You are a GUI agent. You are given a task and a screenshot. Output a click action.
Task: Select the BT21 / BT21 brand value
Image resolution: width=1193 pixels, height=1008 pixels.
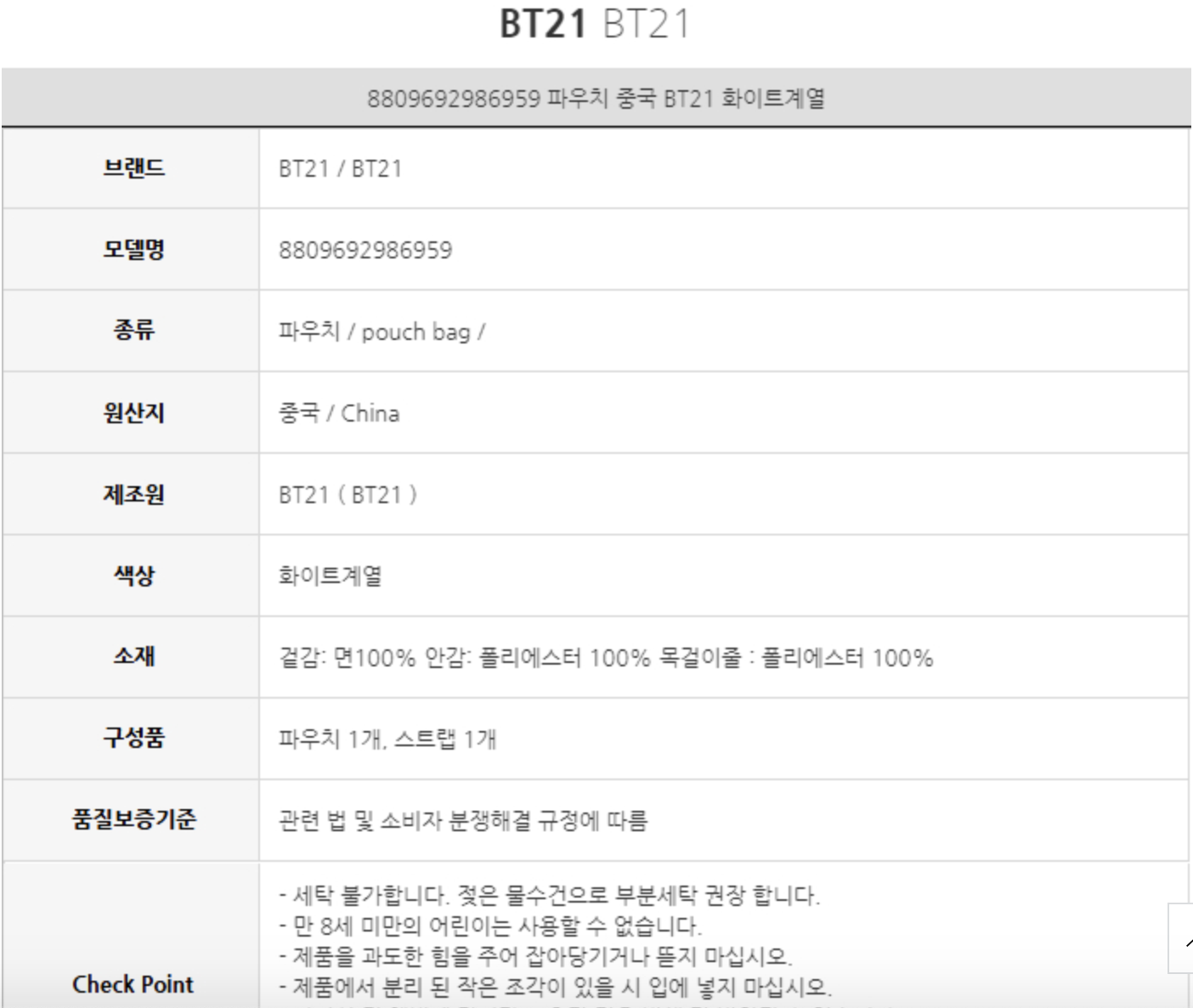[340, 168]
